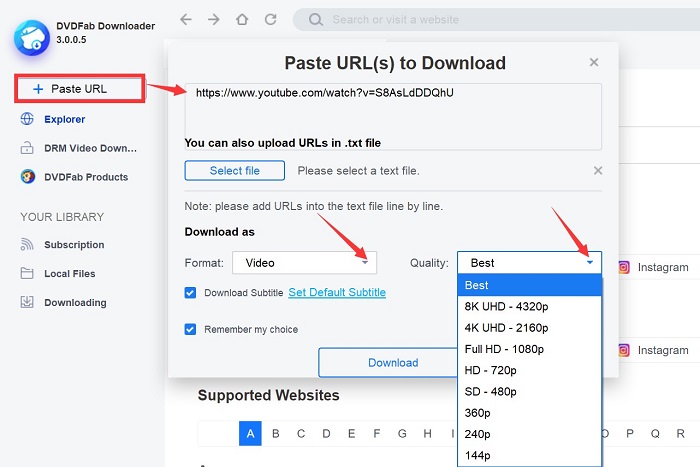Go forward with the right arrow icon
700x467 pixels.
(214, 19)
